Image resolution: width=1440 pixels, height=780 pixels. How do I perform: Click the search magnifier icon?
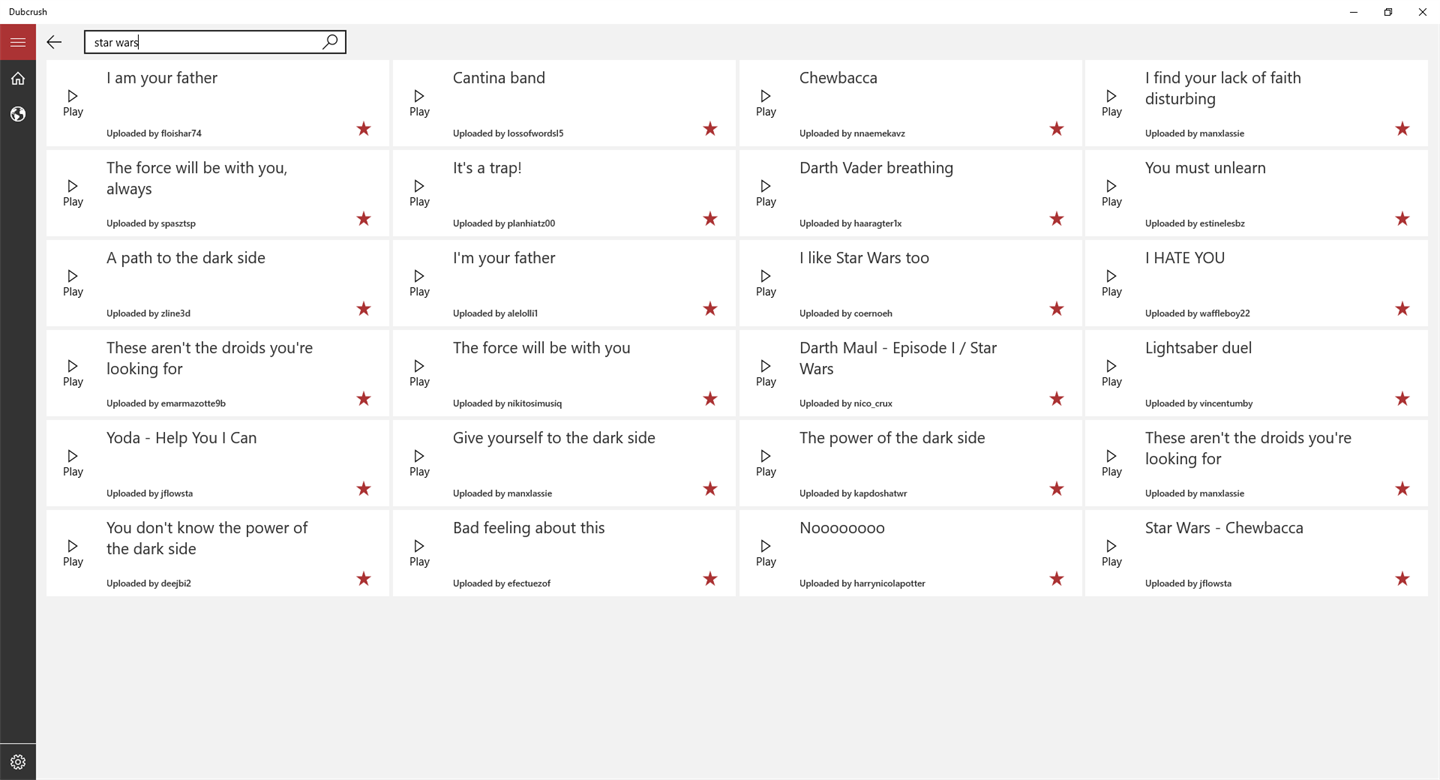(x=331, y=42)
